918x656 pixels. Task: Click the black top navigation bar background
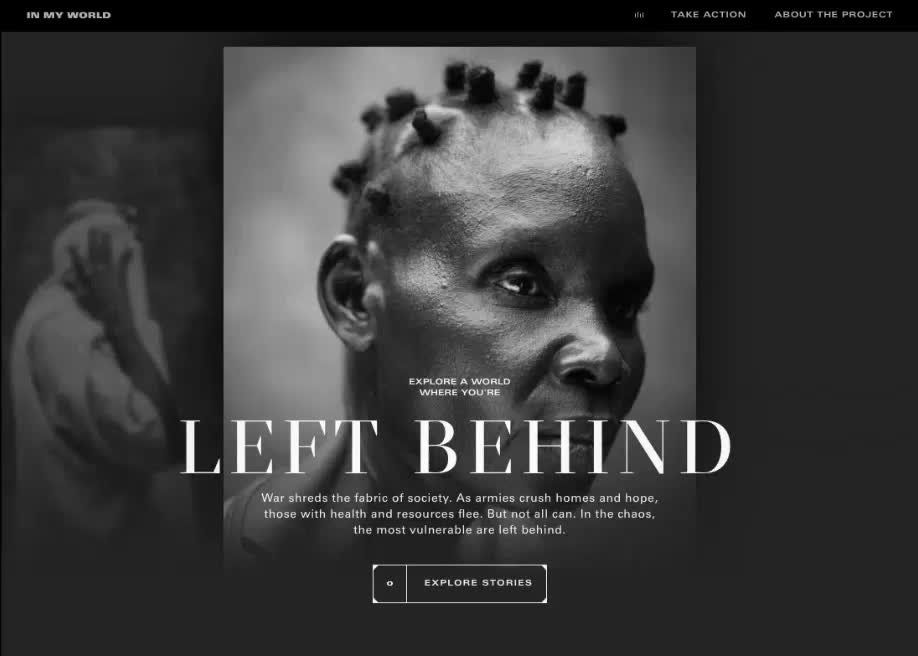pyautogui.click(x=375, y=15)
